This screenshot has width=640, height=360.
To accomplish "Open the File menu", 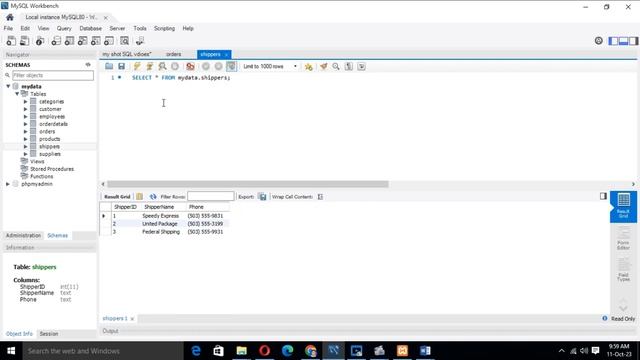I will pos(8,28).
